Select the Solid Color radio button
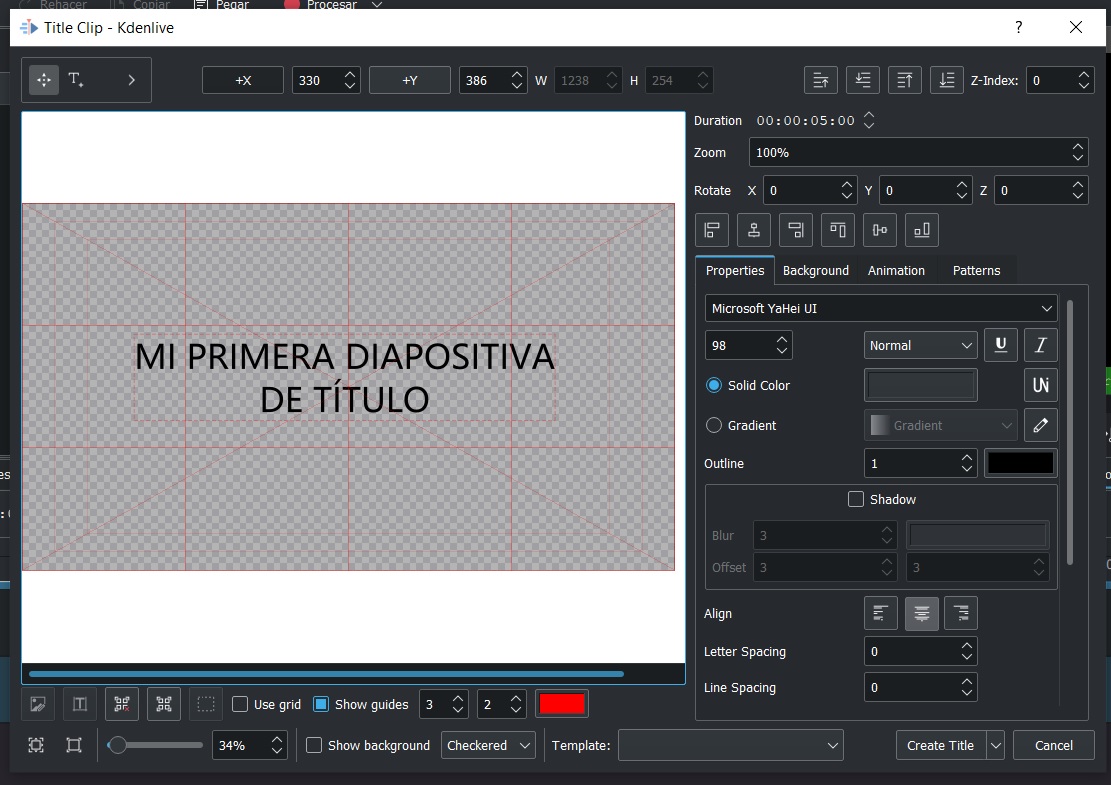 (x=714, y=385)
